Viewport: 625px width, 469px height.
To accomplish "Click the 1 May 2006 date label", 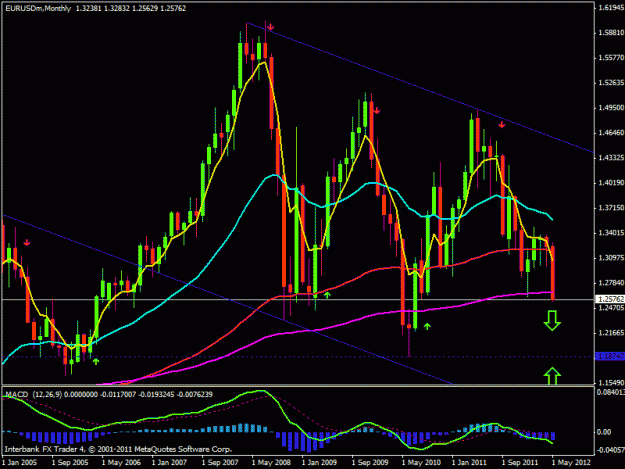I will [121, 462].
